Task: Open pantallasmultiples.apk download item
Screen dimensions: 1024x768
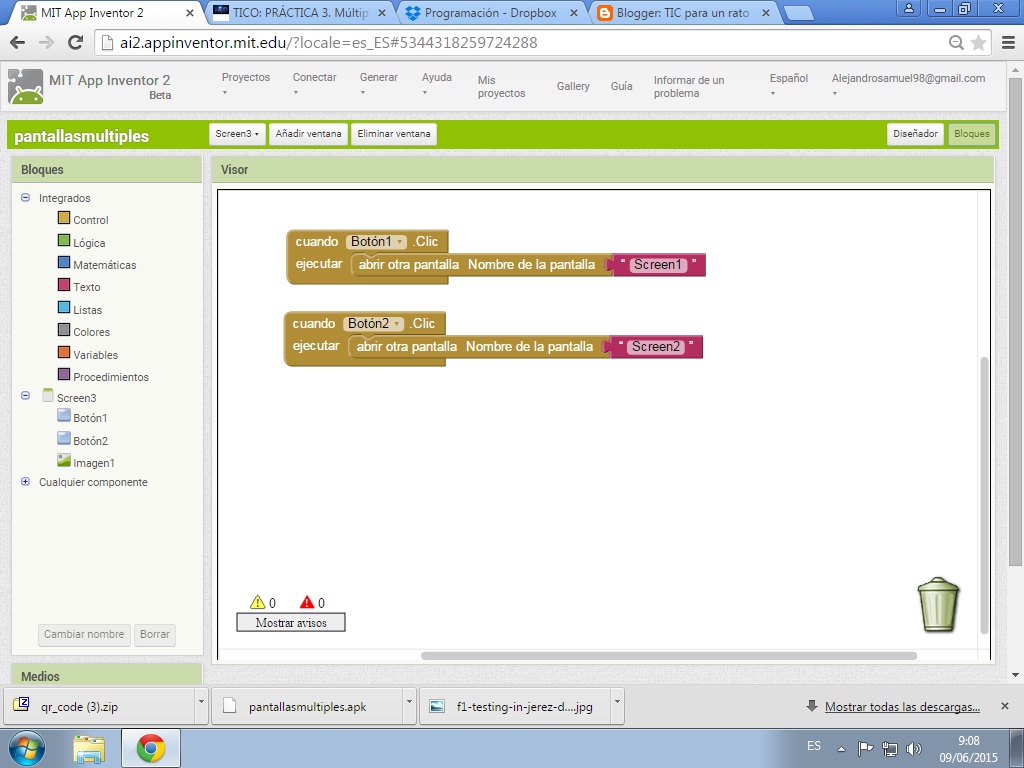Action: (306, 707)
